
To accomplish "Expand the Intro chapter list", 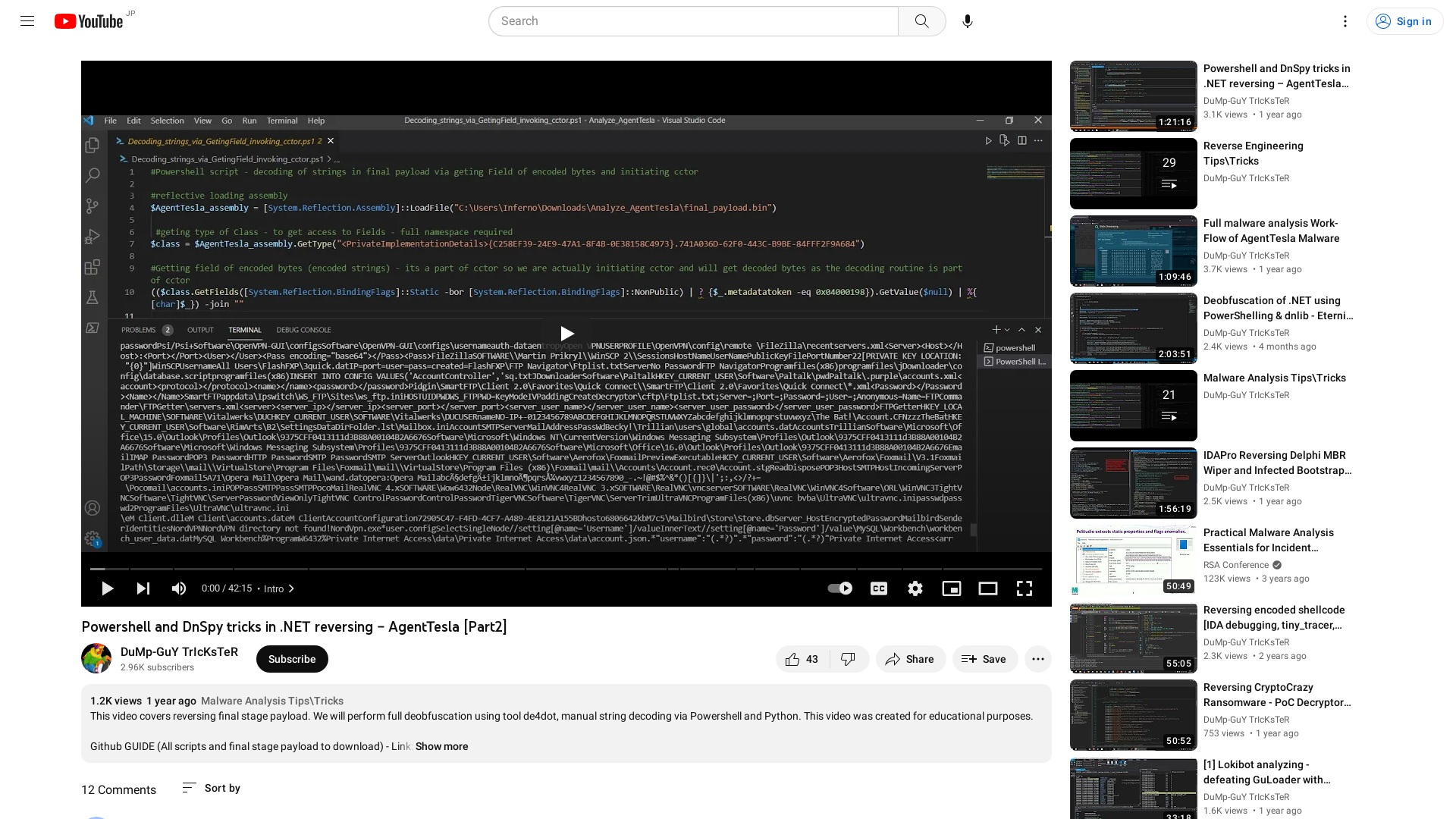I will point(279,589).
